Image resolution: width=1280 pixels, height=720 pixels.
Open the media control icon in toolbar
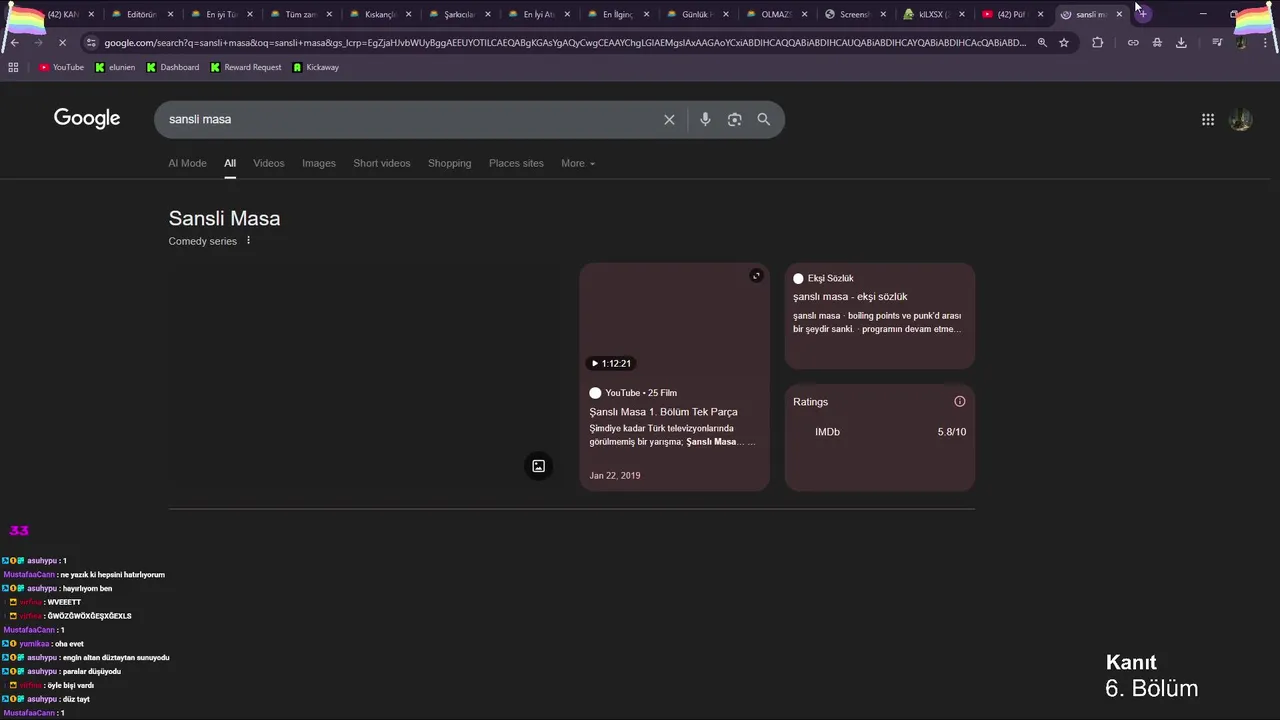[x=1217, y=43]
